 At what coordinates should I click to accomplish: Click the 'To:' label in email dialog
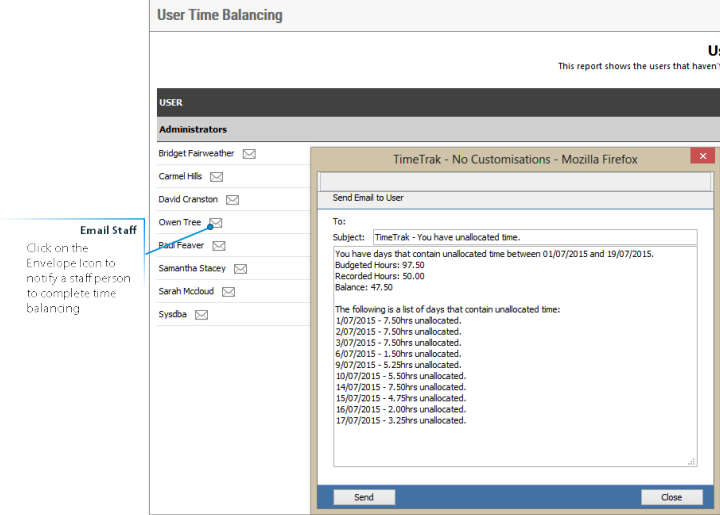[339, 221]
